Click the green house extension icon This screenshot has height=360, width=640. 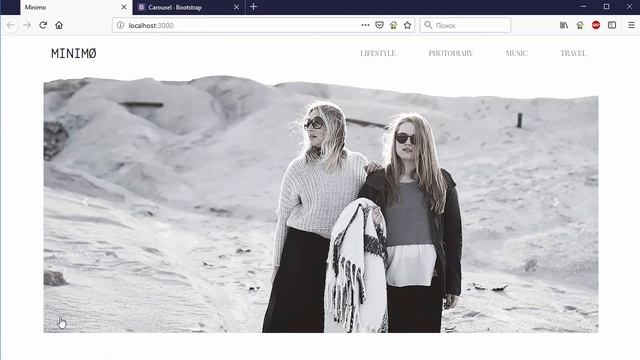(580, 25)
